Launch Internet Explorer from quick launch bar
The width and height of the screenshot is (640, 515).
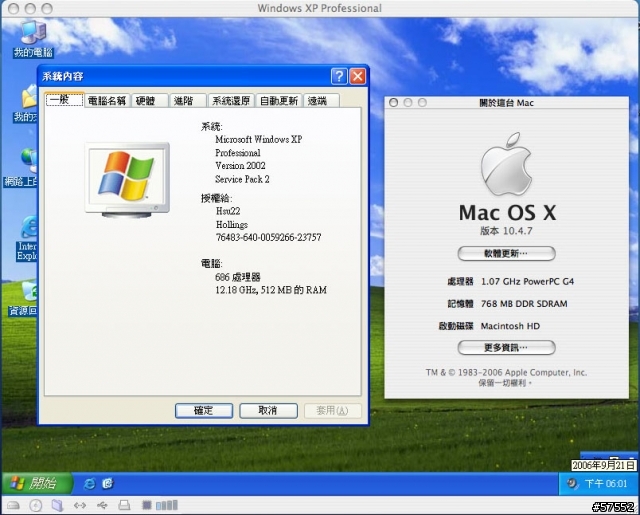tap(89, 484)
